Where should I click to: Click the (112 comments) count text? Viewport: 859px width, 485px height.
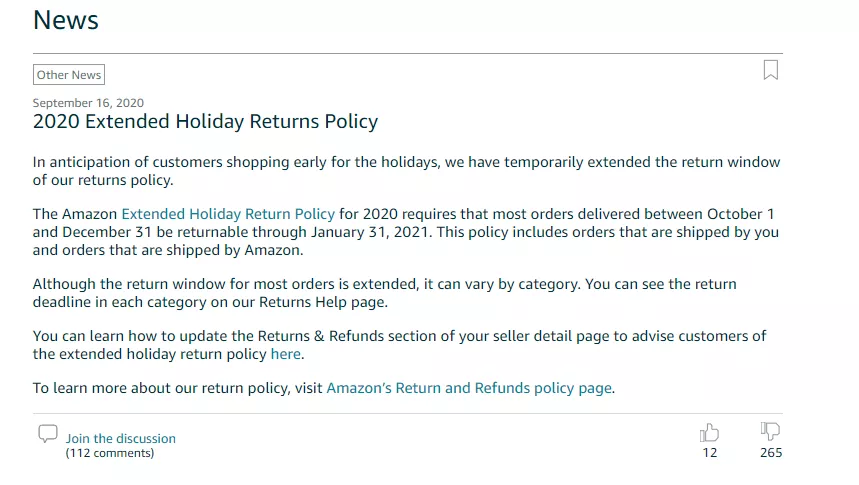pos(110,453)
